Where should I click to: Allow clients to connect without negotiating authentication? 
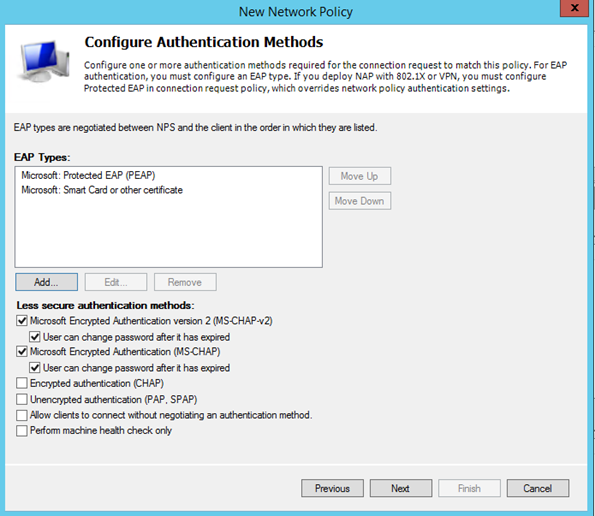[22, 415]
